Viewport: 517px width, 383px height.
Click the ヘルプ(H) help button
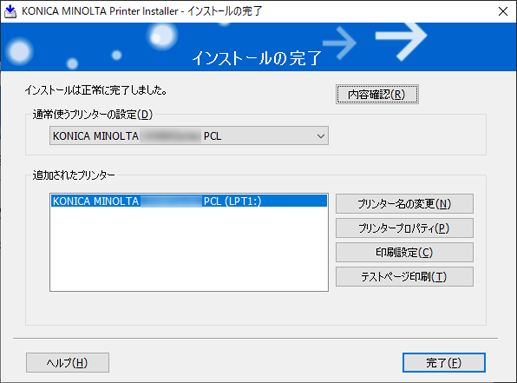click(67, 363)
